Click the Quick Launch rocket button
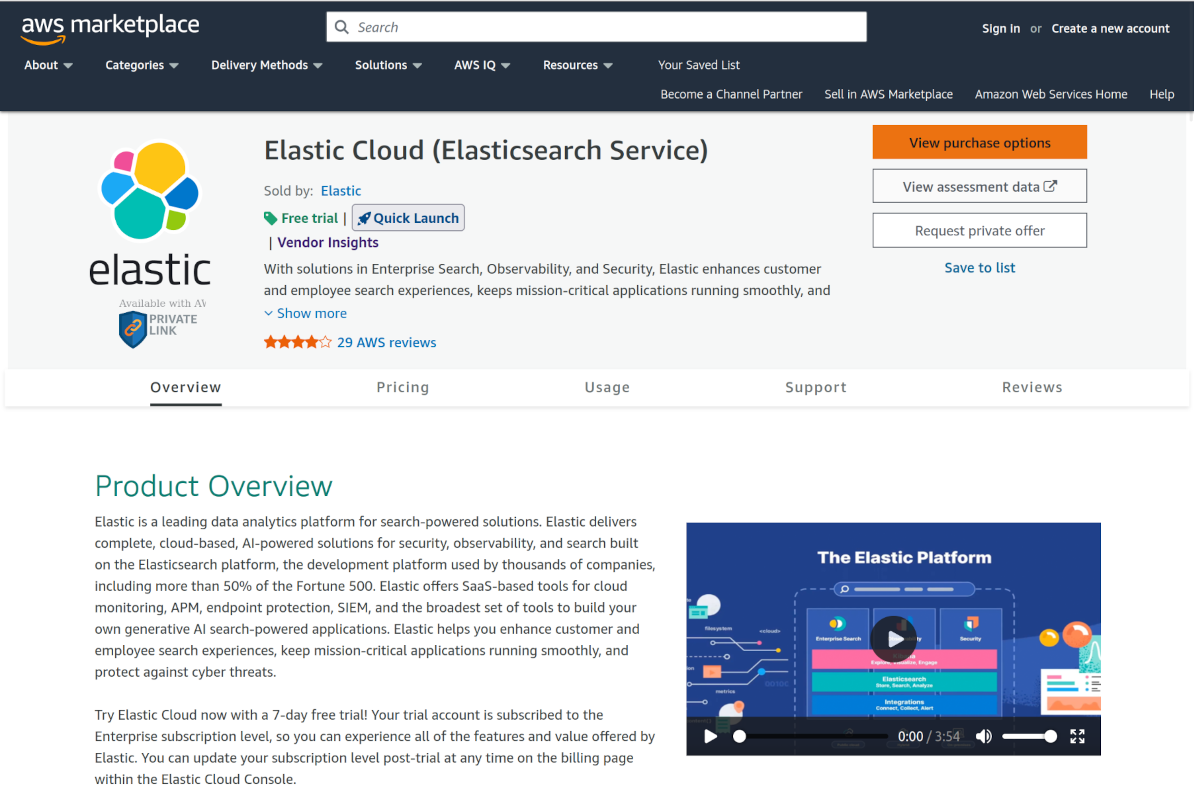1194x803 pixels. (x=408, y=218)
